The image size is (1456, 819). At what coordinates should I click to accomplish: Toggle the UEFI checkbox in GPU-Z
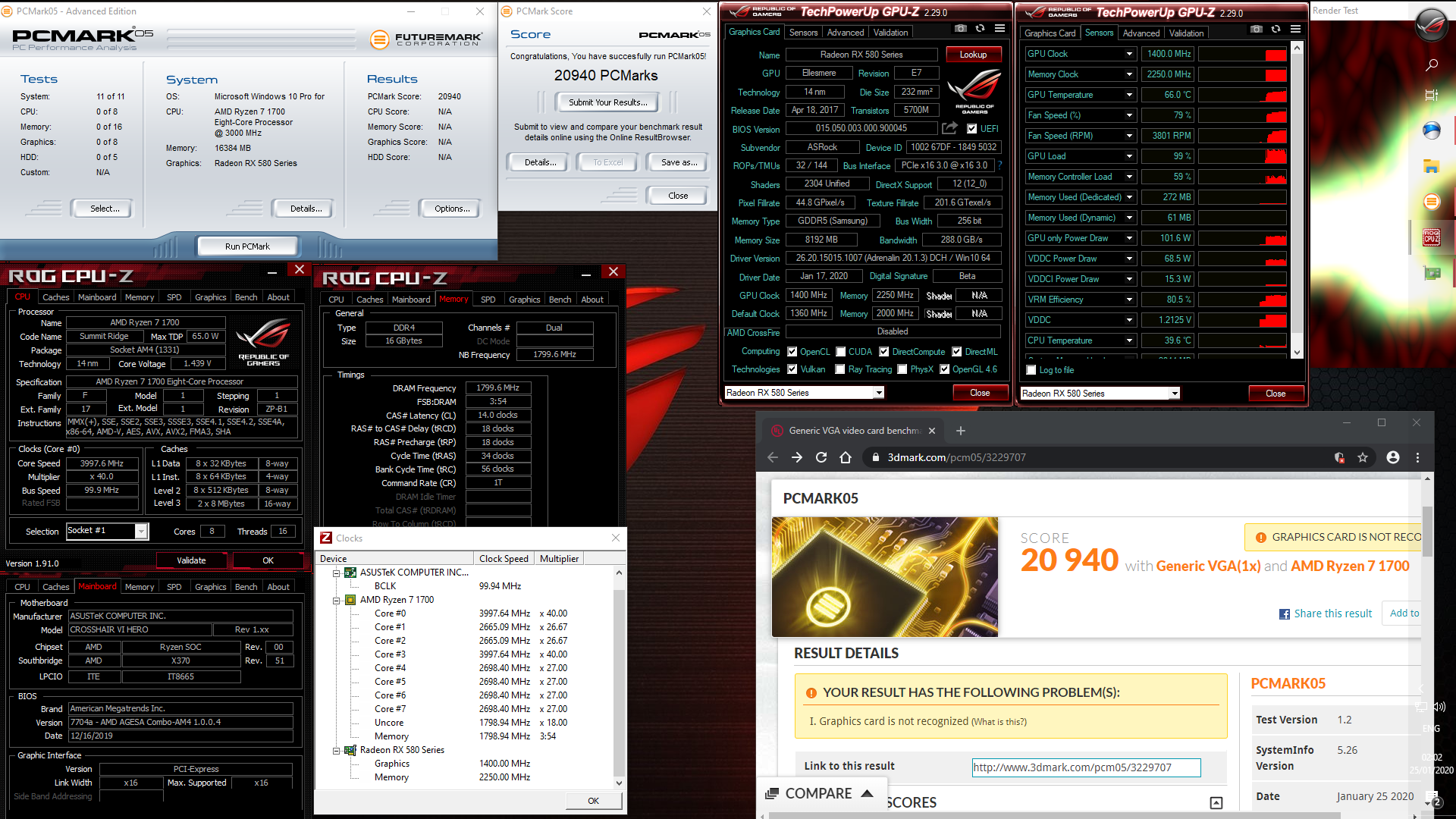pos(971,129)
